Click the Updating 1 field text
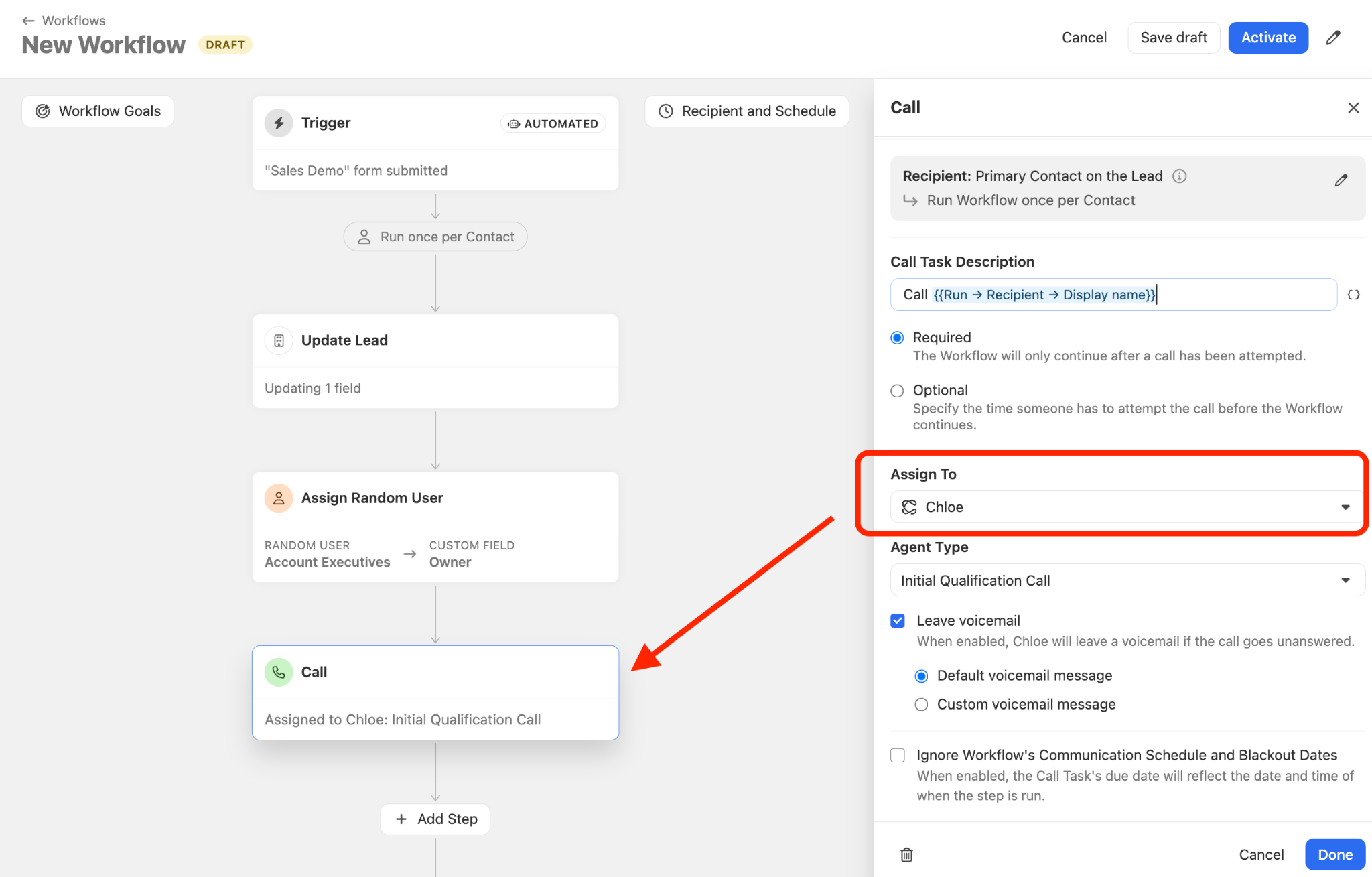The height and width of the screenshot is (877, 1372). 313,388
